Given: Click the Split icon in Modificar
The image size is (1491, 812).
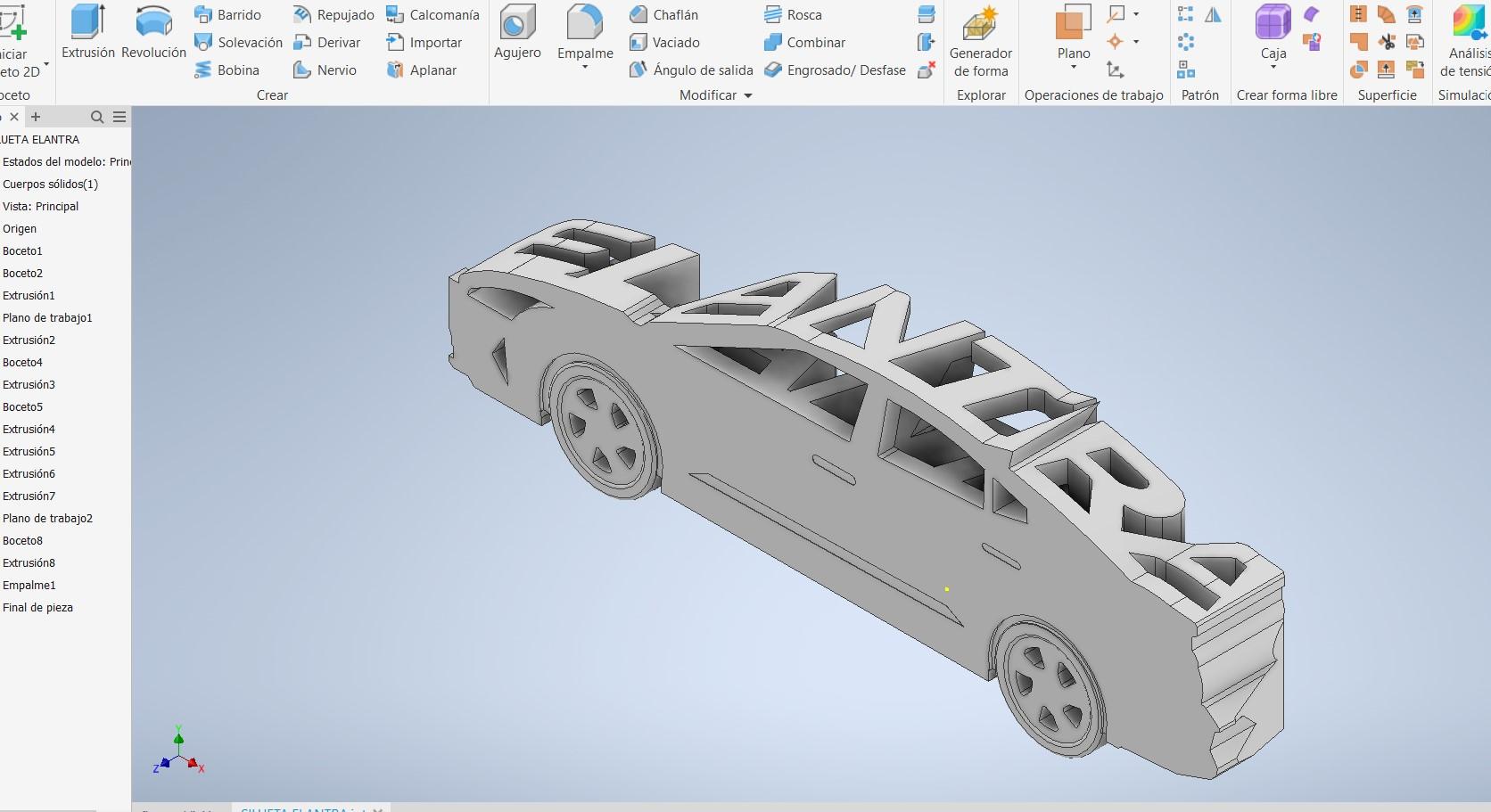Looking at the screenshot, I should pyautogui.click(x=927, y=14).
